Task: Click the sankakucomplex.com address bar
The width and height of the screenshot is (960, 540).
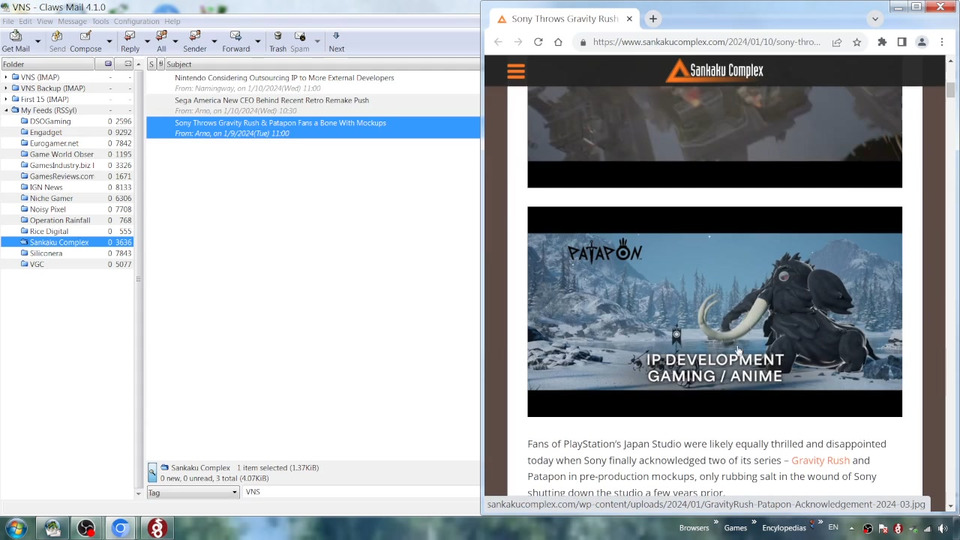Action: [706, 42]
